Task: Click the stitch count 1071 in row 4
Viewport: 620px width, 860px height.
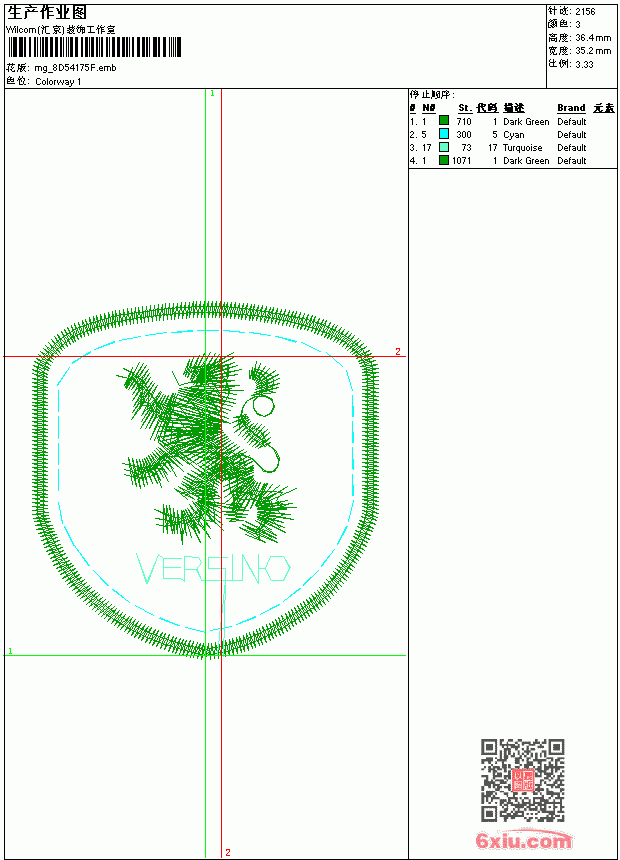Action: [462, 161]
